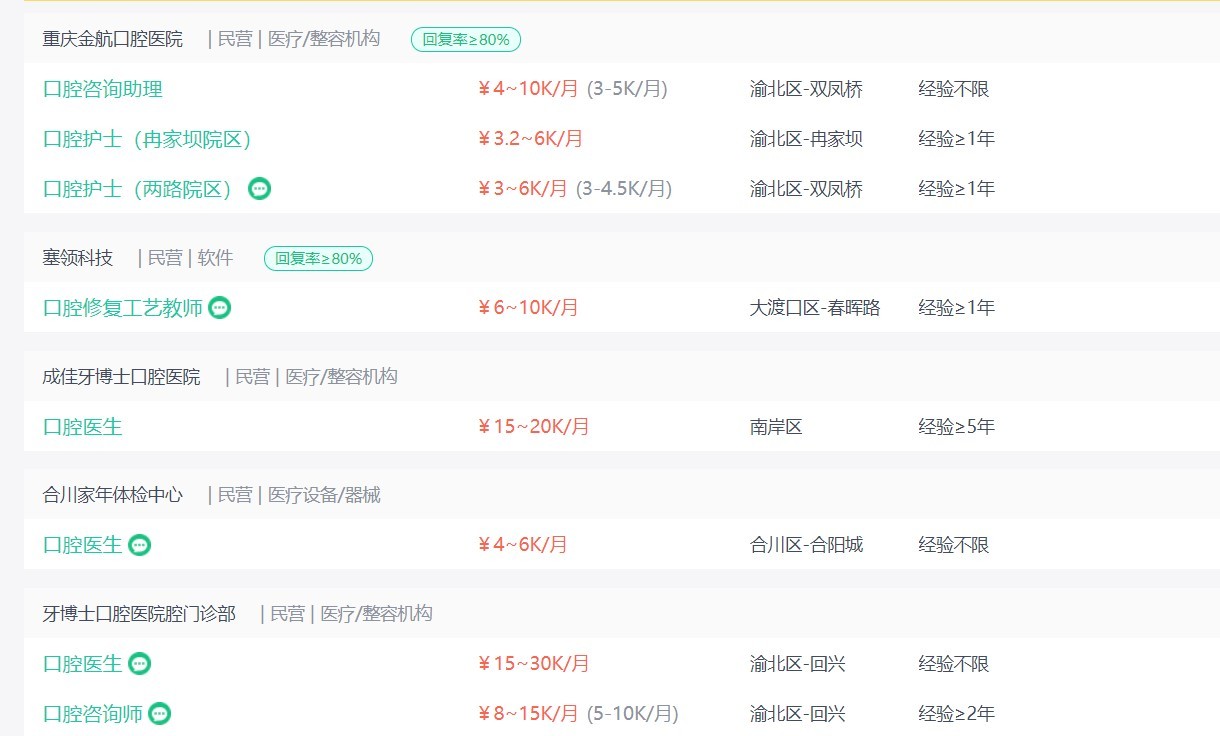
Task: Click chat icon next to 口腔咨询师
Action: 160,714
